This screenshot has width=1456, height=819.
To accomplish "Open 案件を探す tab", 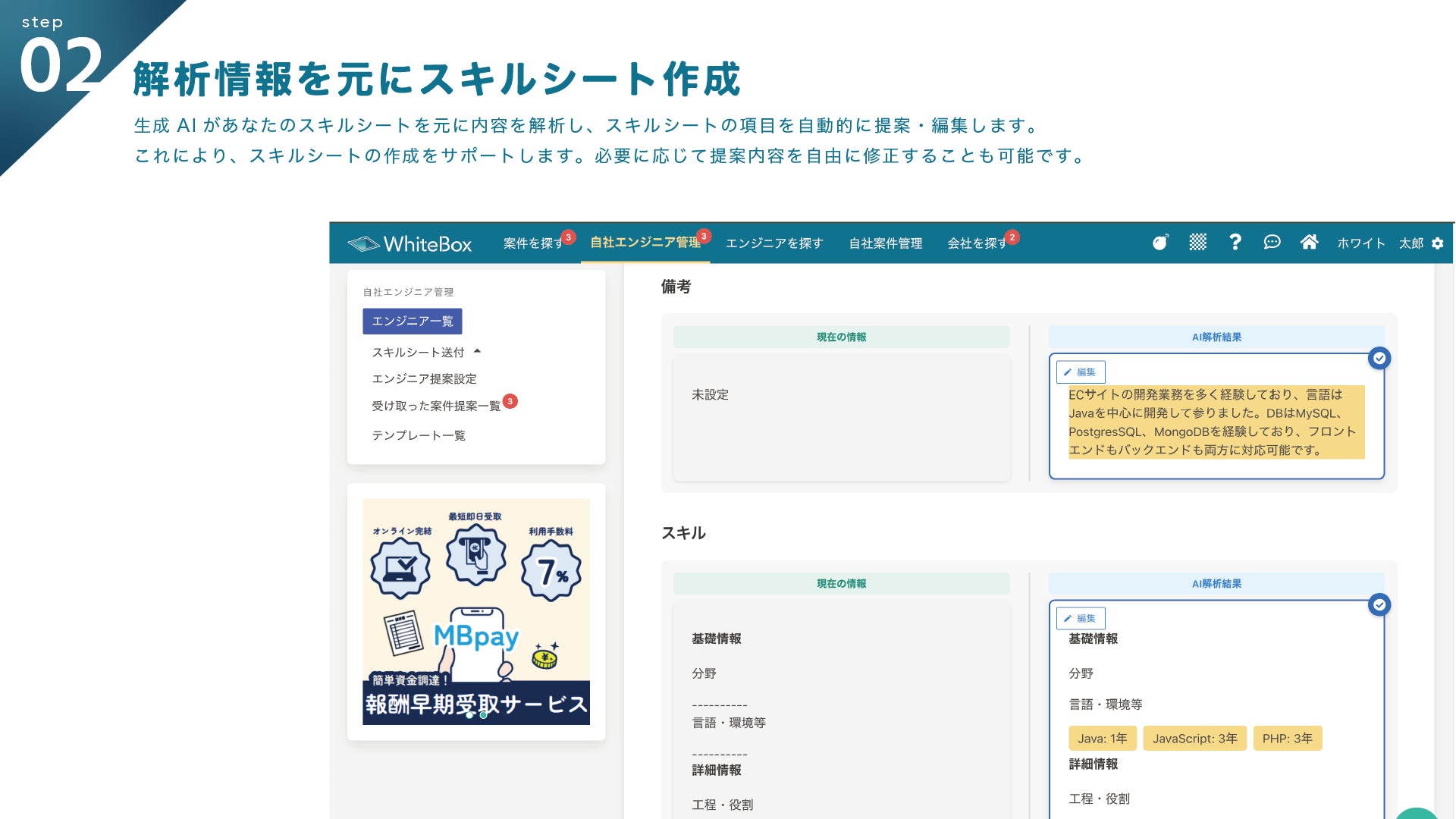I will pos(532,243).
